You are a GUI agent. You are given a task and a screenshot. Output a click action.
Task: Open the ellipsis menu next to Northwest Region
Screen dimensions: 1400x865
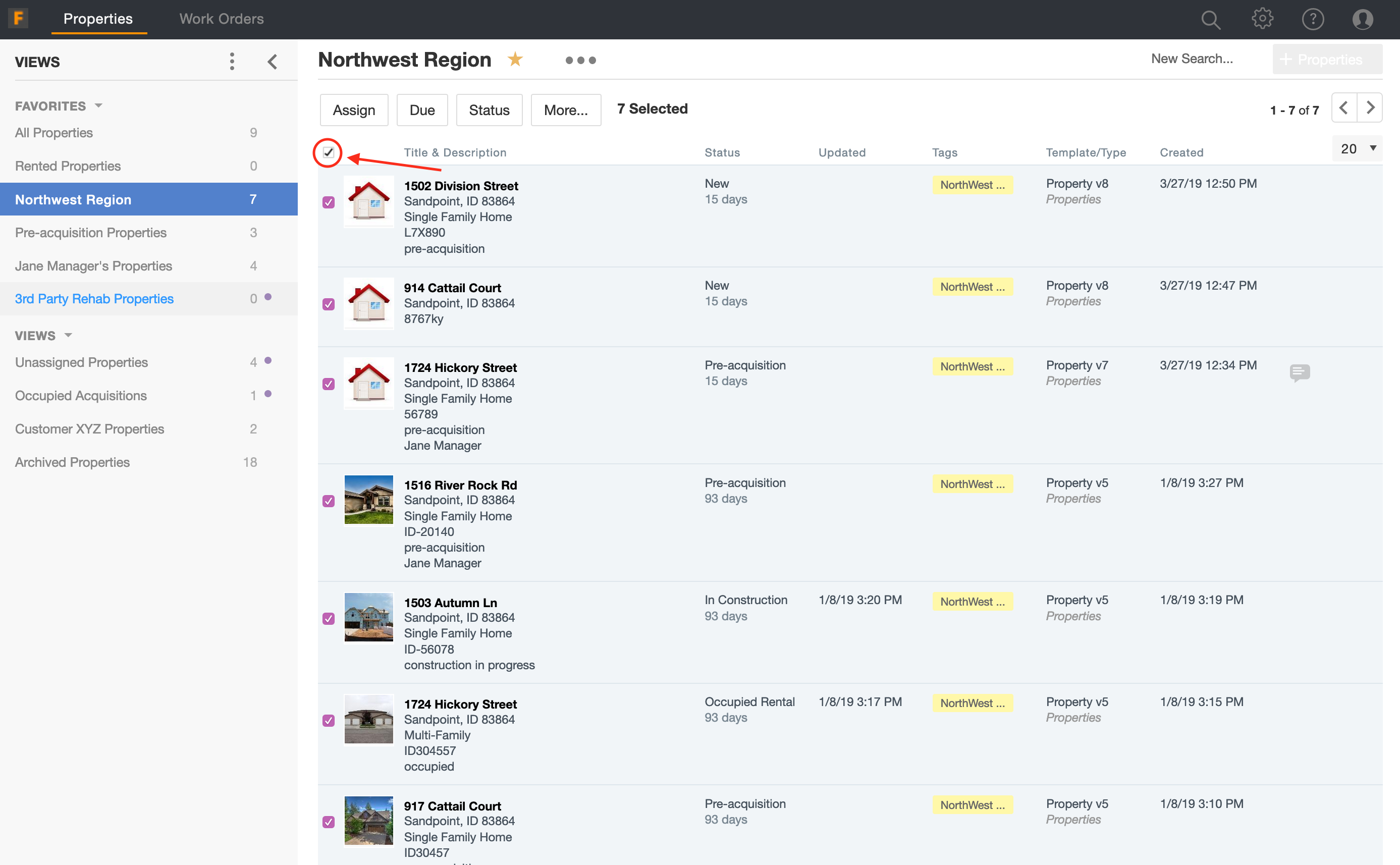[581, 60]
